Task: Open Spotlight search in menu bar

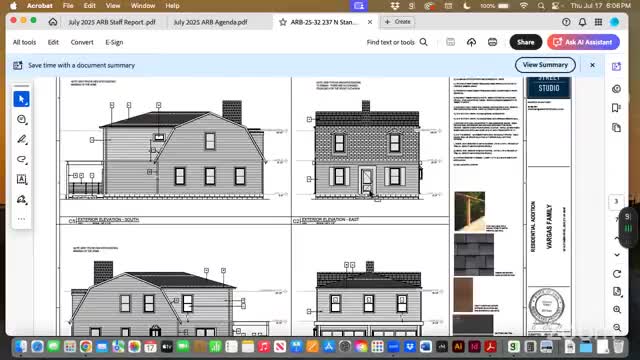Action: (541, 6)
